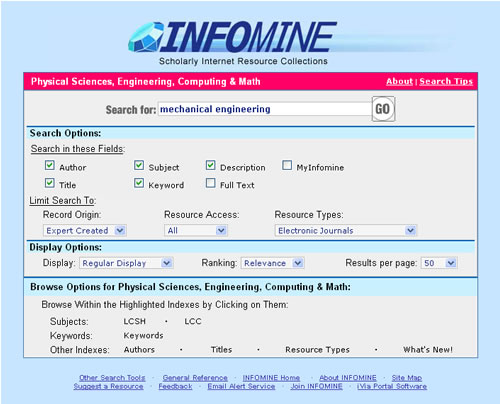Open the Resource Types dropdown
Viewport: 500px width, 404px height.
[x=346, y=230]
